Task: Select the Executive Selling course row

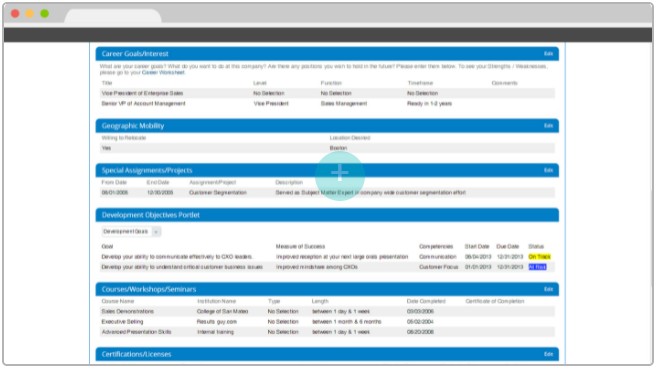Action: click(x=327, y=322)
